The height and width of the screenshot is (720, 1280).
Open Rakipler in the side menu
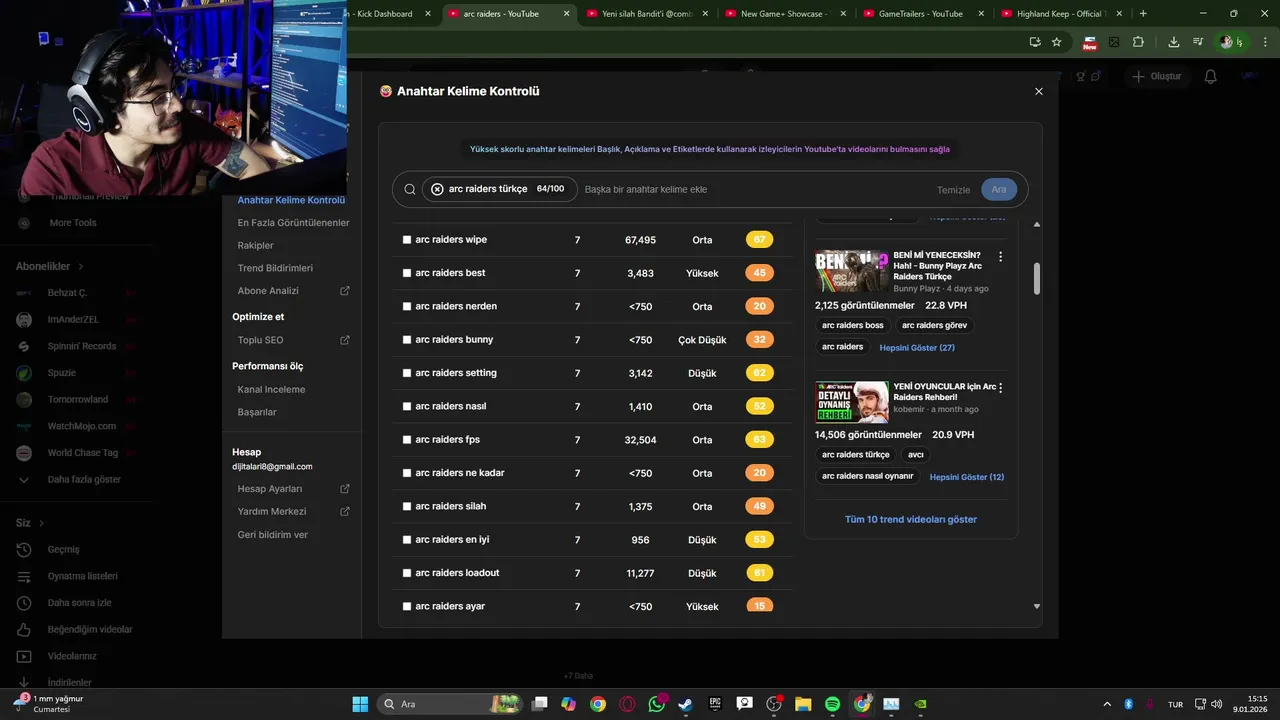pyautogui.click(x=255, y=246)
